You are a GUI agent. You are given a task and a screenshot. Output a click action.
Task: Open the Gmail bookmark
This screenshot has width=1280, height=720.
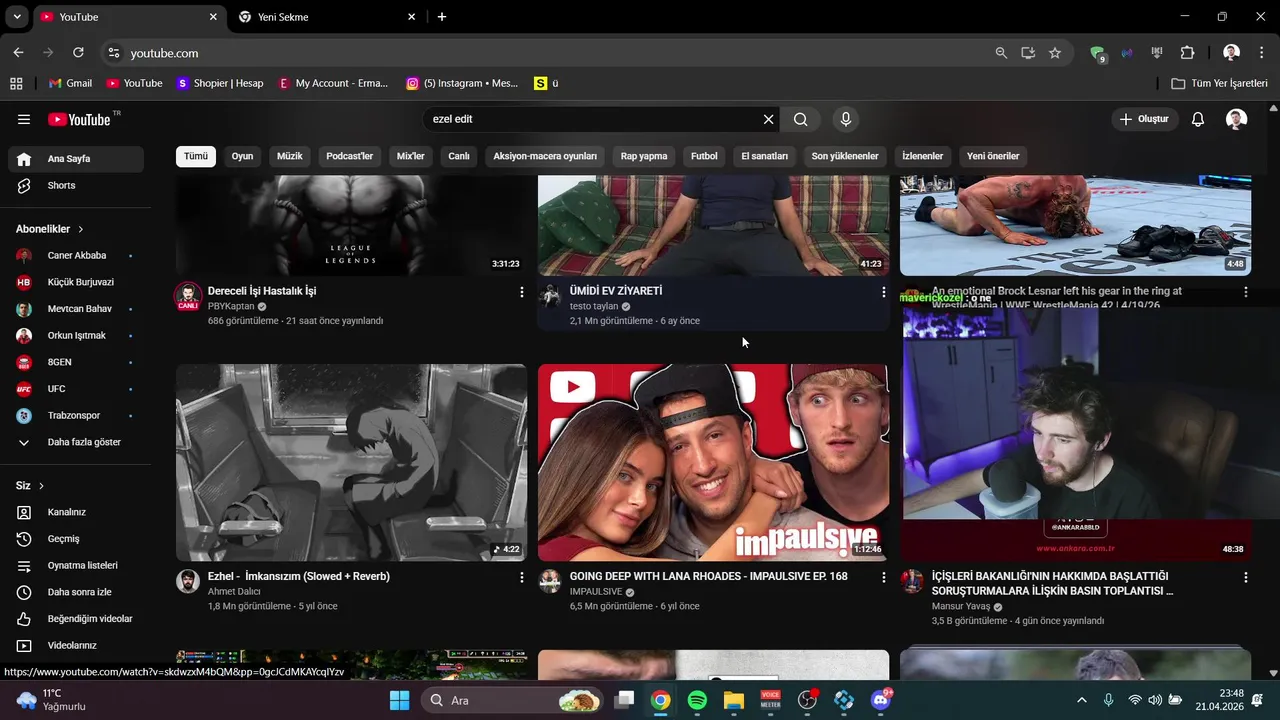click(70, 83)
